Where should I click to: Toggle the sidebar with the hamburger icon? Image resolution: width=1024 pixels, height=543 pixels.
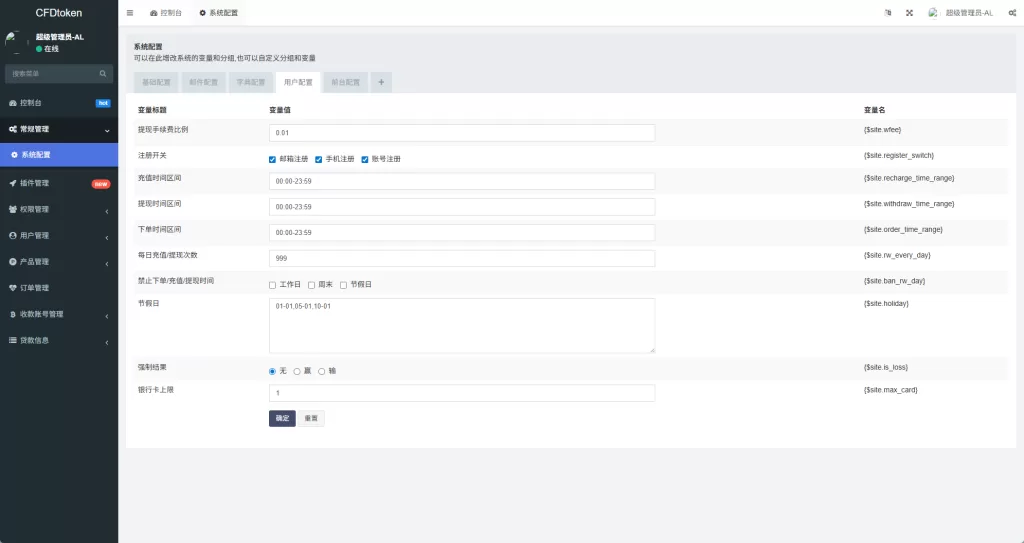tap(130, 13)
